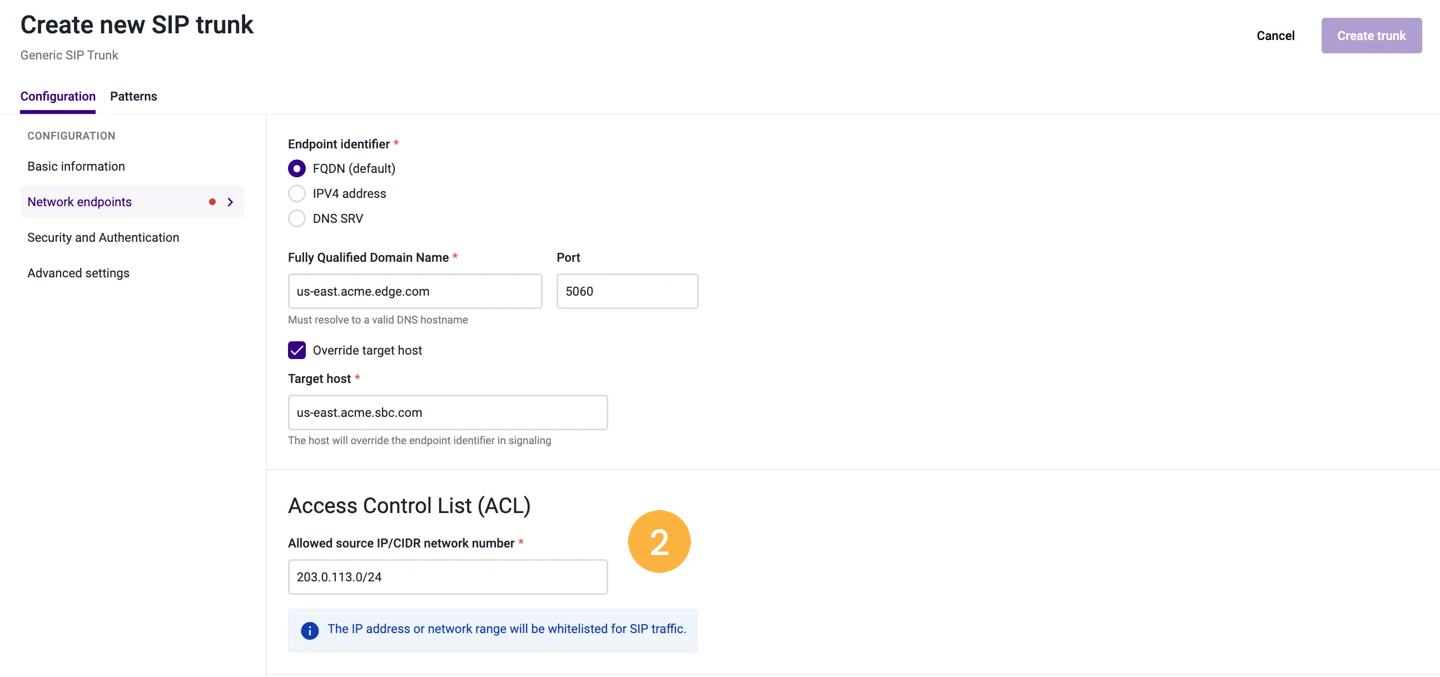Select DNS SRV as the endpoint identifier

coord(297,218)
